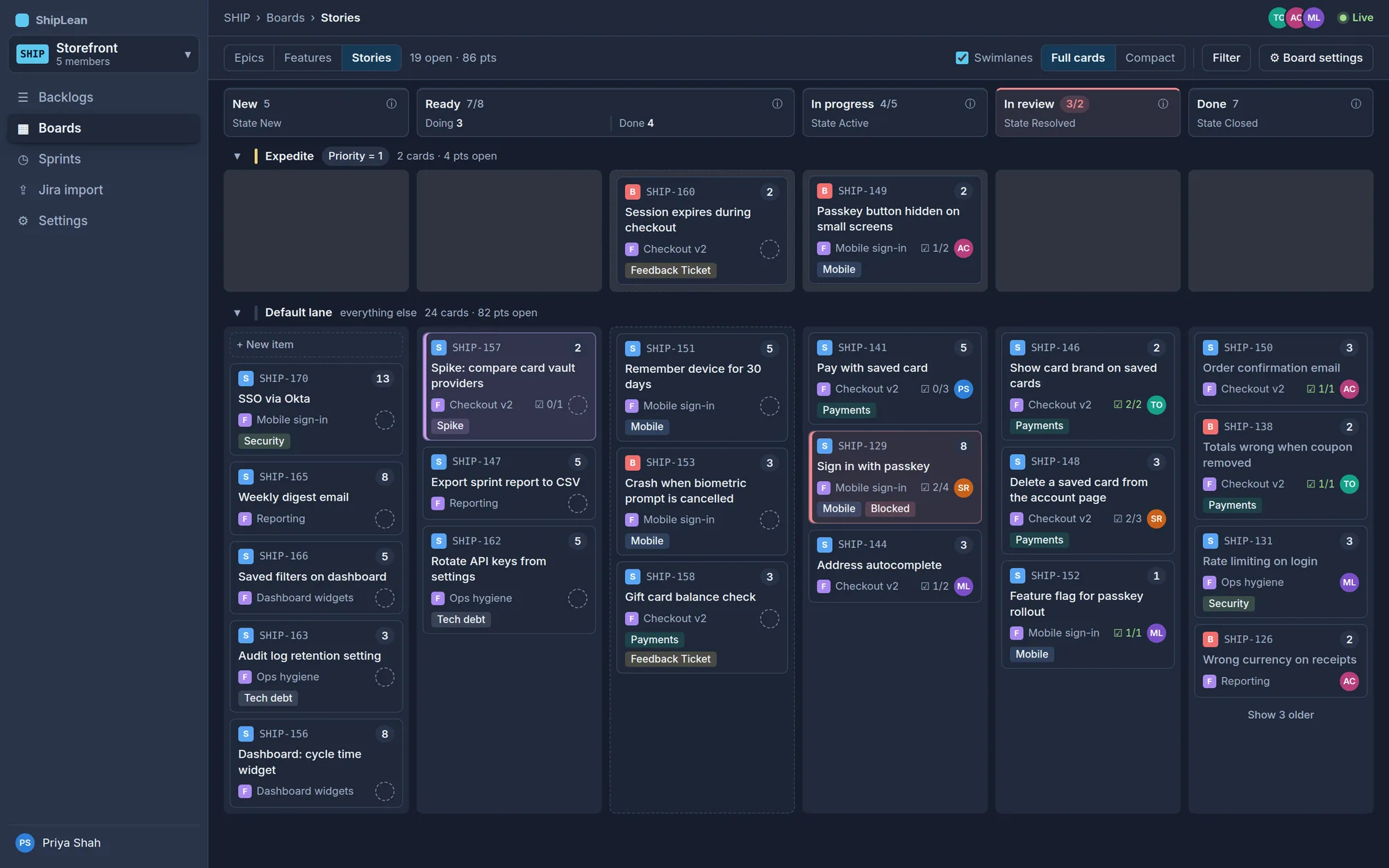Click the Boards breadcrumb link

pos(285,18)
